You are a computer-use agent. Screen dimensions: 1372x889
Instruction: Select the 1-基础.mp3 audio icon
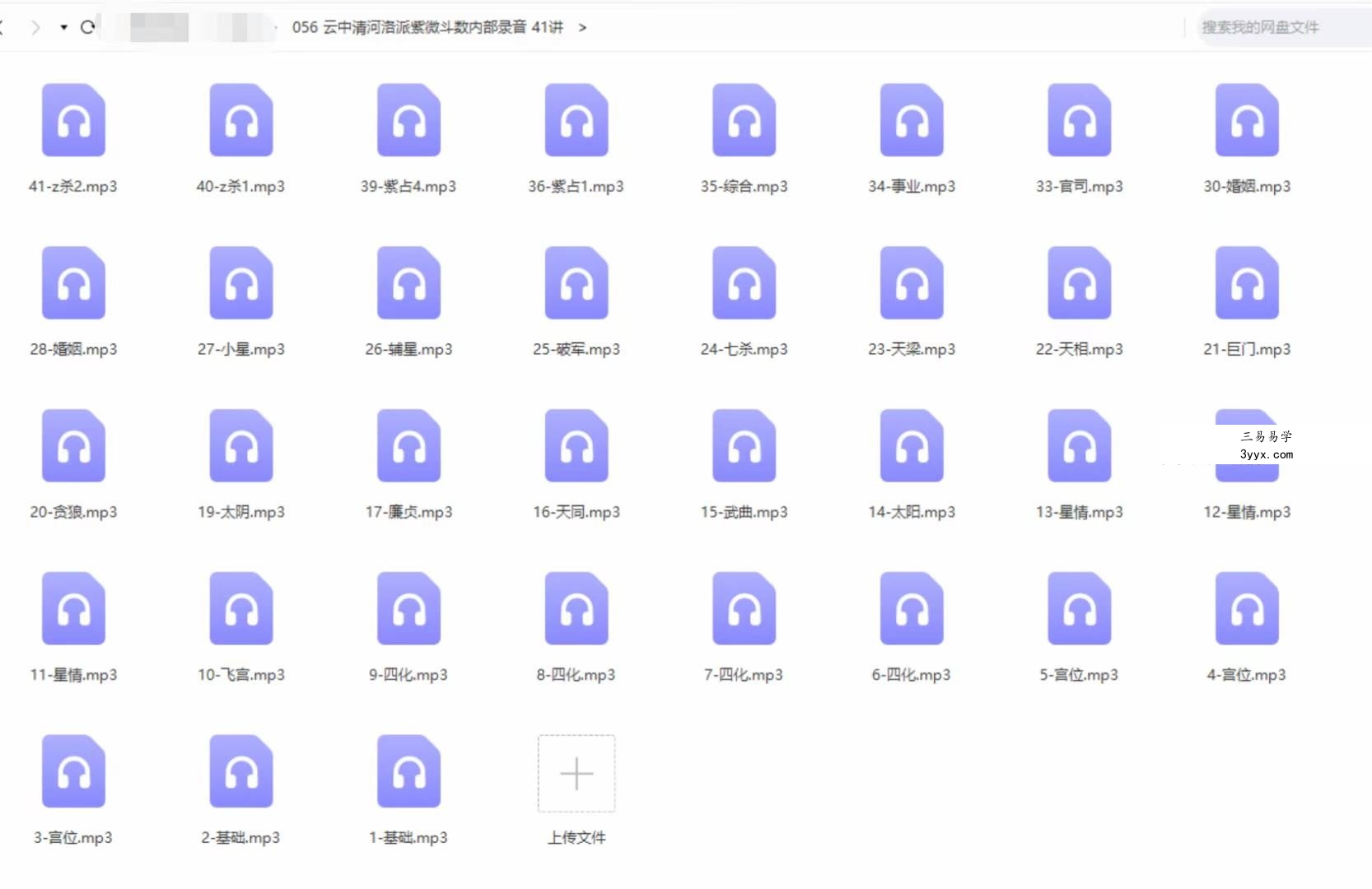pos(408,772)
